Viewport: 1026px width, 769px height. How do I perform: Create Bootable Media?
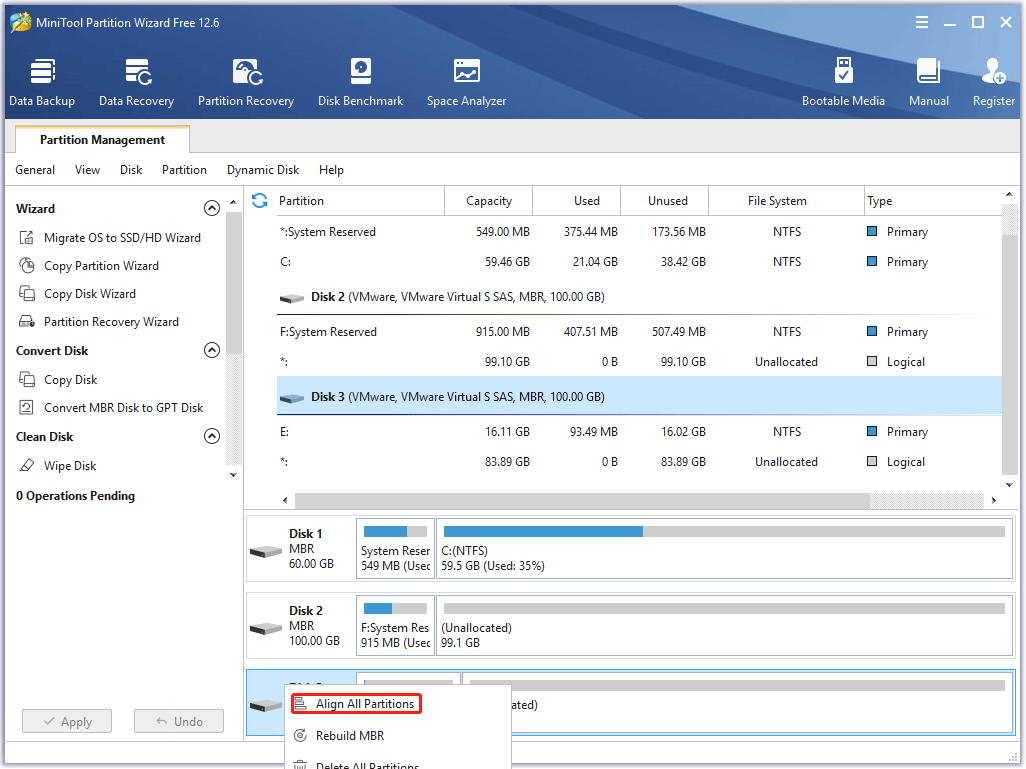click(x=843, y=82)
